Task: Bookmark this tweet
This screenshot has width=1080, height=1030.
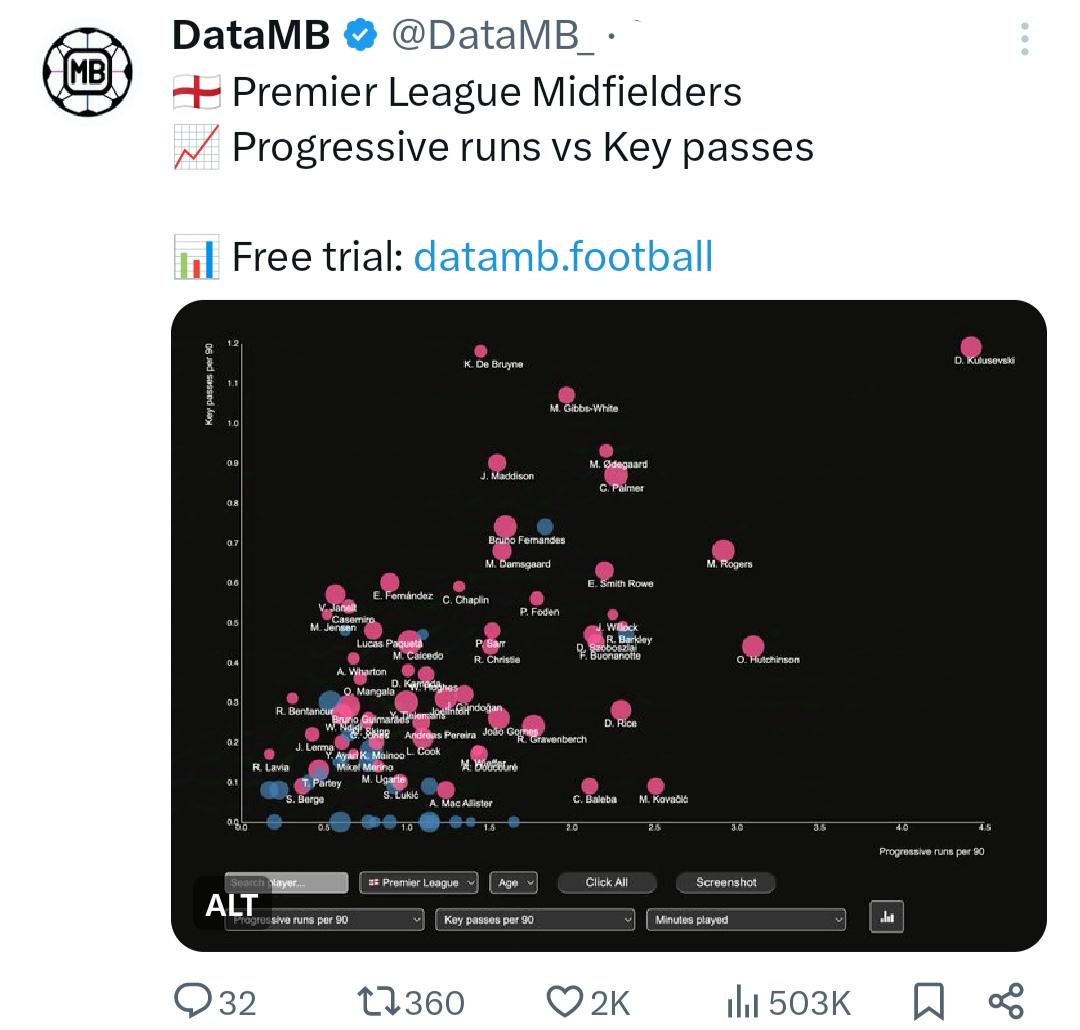Action: (928, 1002)
